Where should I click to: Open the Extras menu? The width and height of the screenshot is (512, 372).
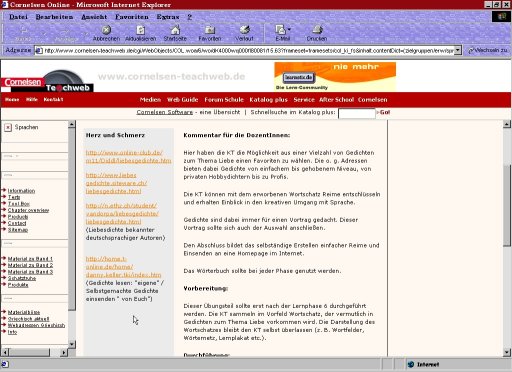point(168,17)
